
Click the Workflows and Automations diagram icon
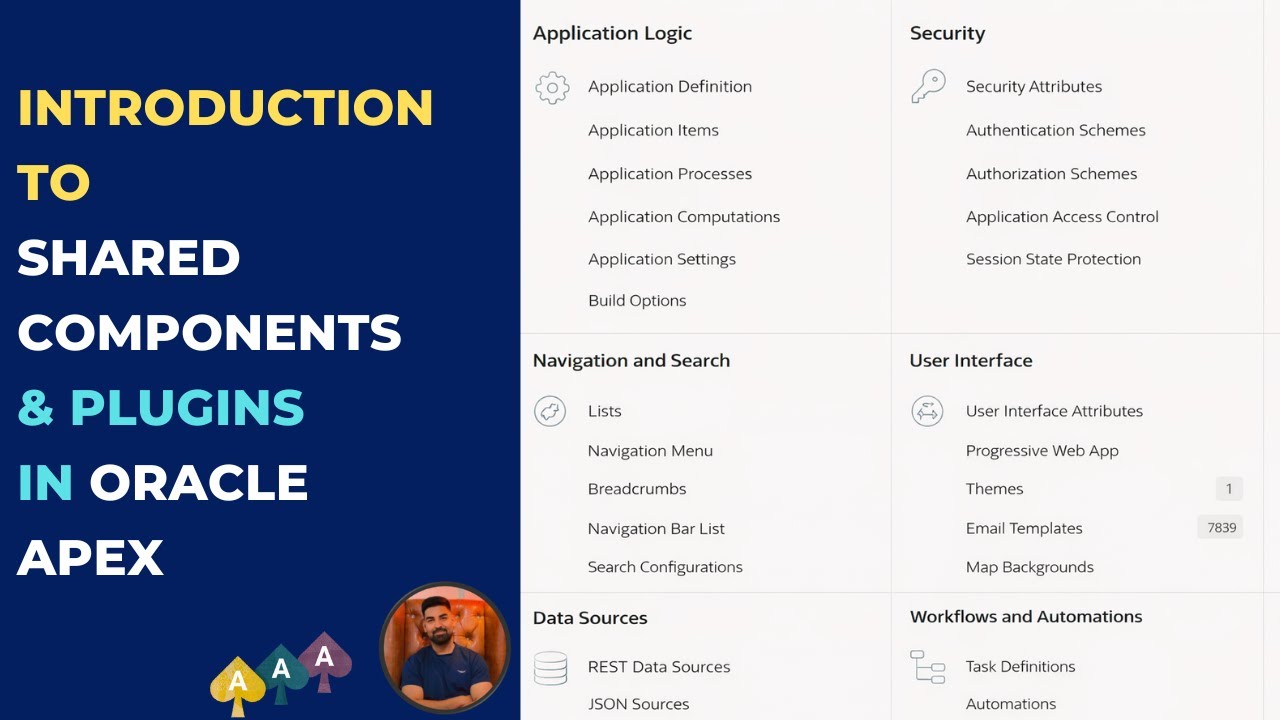(927, 667)
